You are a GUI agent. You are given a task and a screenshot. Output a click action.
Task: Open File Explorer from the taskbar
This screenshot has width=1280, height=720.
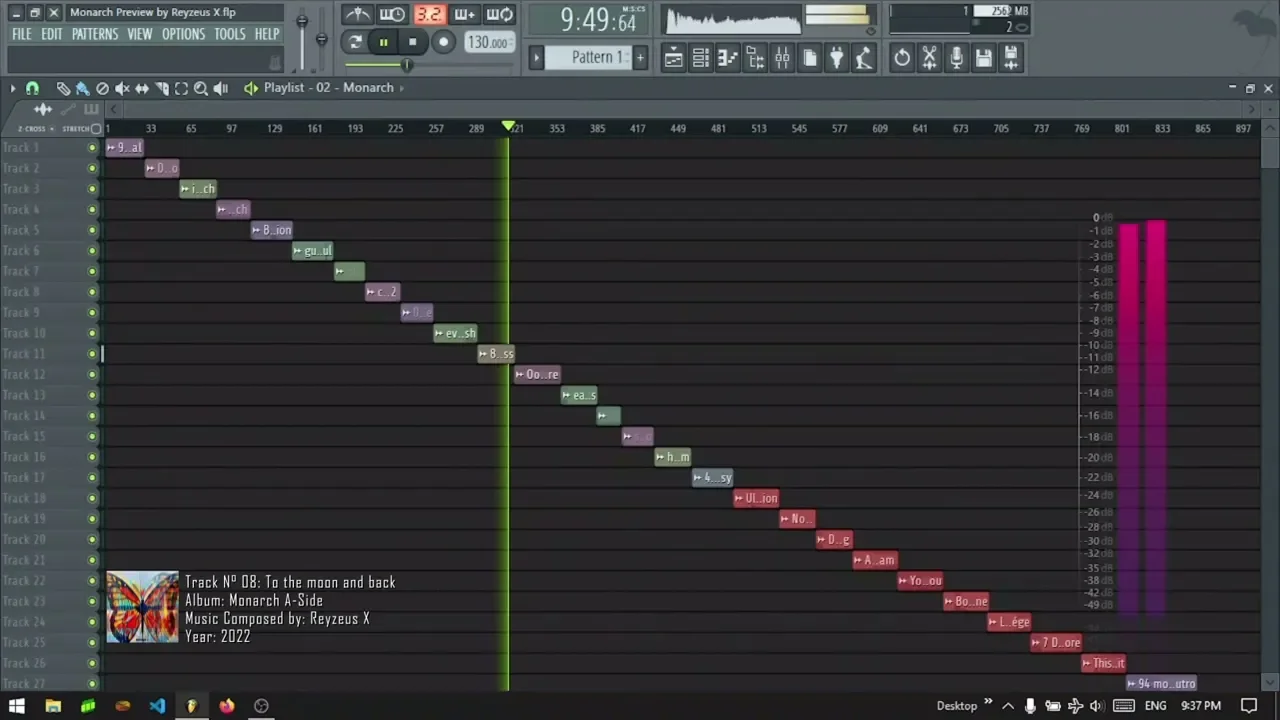53,706
